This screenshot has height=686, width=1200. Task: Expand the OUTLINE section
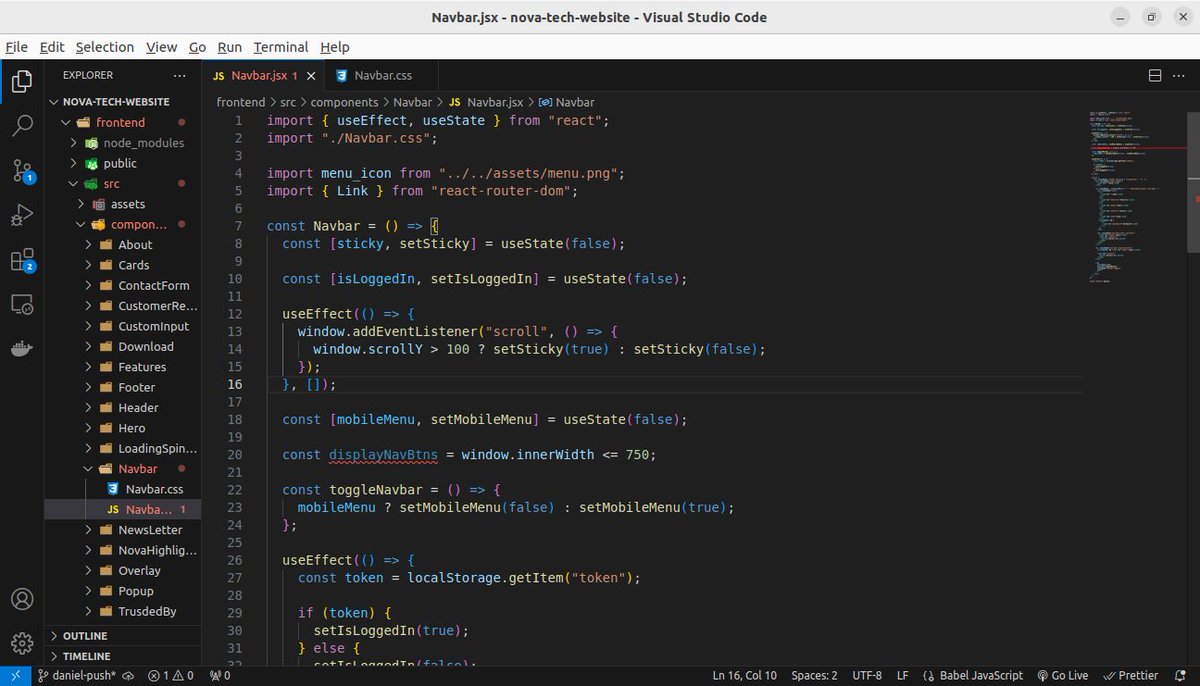tap(124, 636)
